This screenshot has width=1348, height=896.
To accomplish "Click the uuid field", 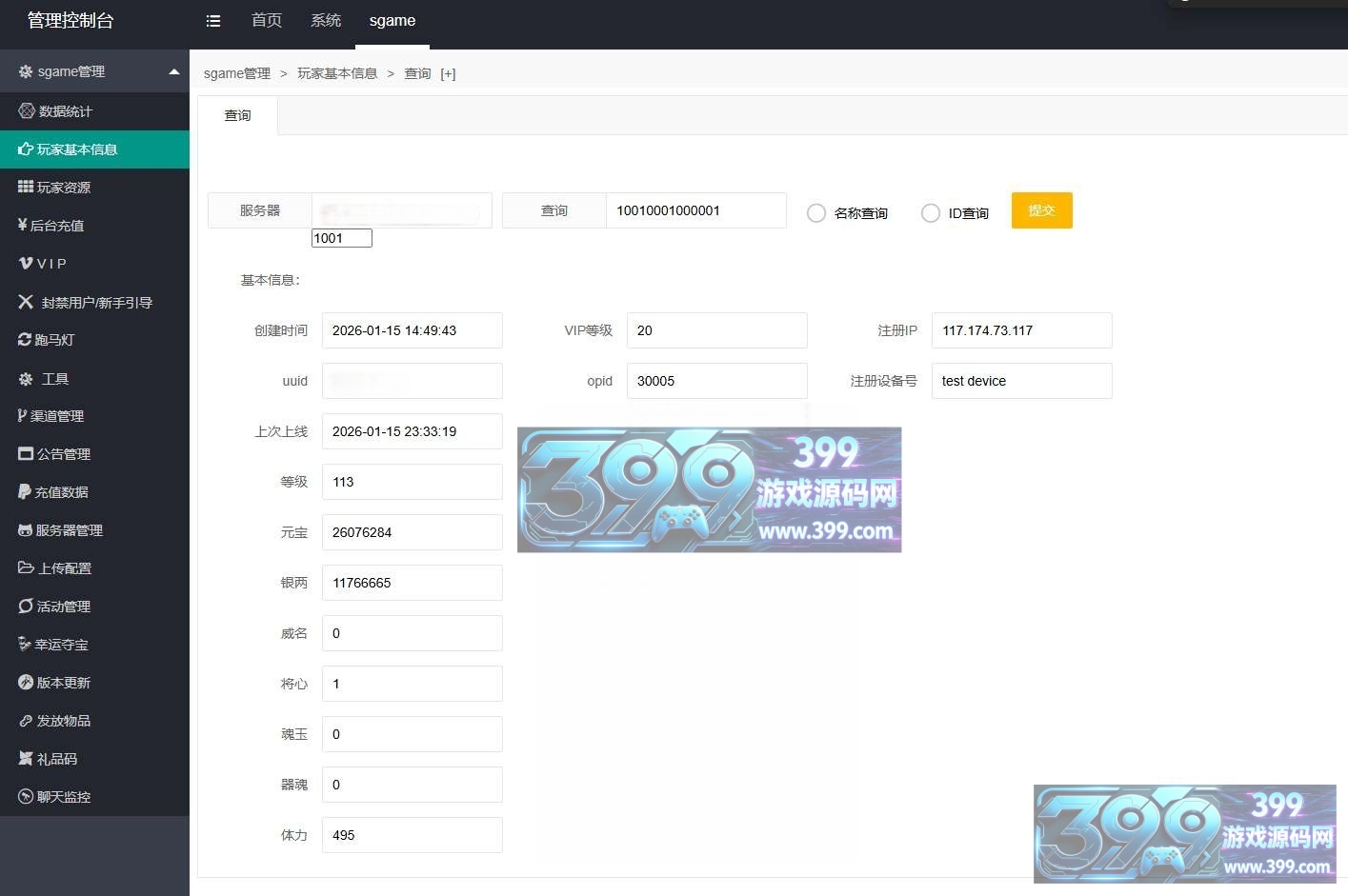I will pyautogui.click(x=412, y=381).
